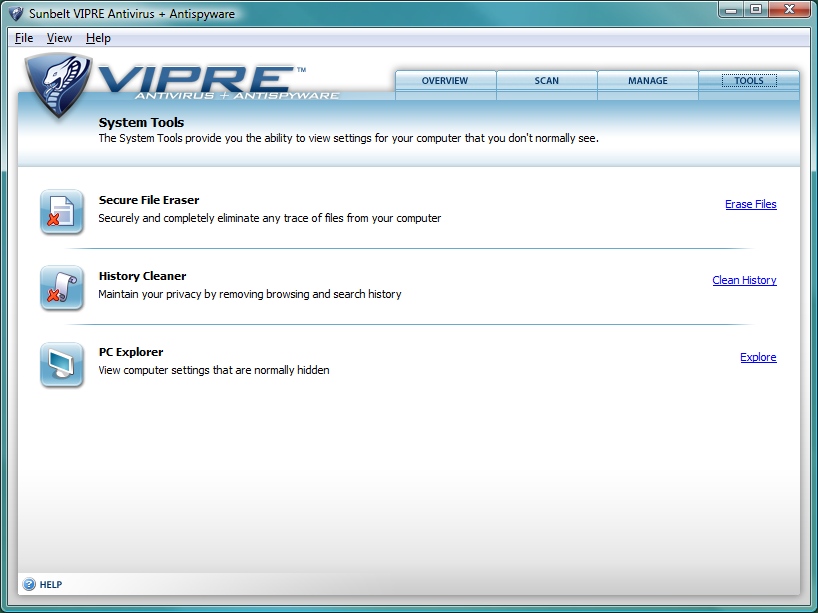This screenshot has width=818, height=613.
Task: Click the Explore link
Action: (758, 357)
